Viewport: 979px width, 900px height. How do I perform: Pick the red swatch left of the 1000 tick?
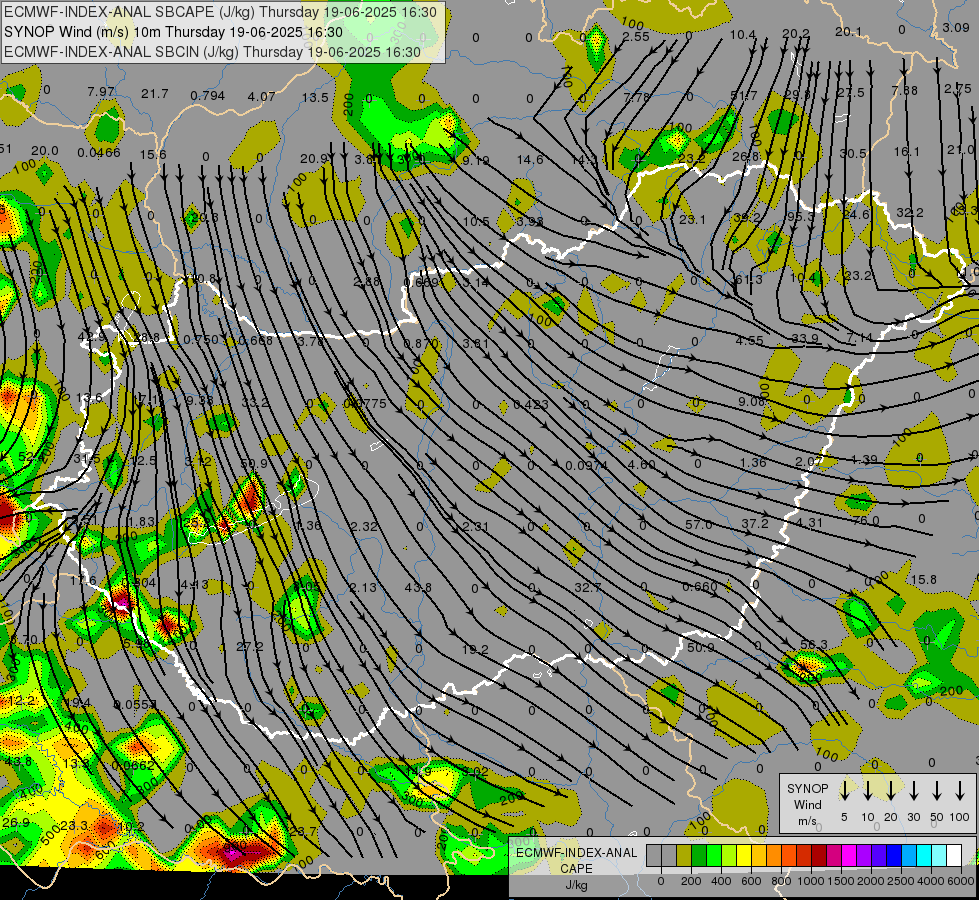[x=804, y=855]
